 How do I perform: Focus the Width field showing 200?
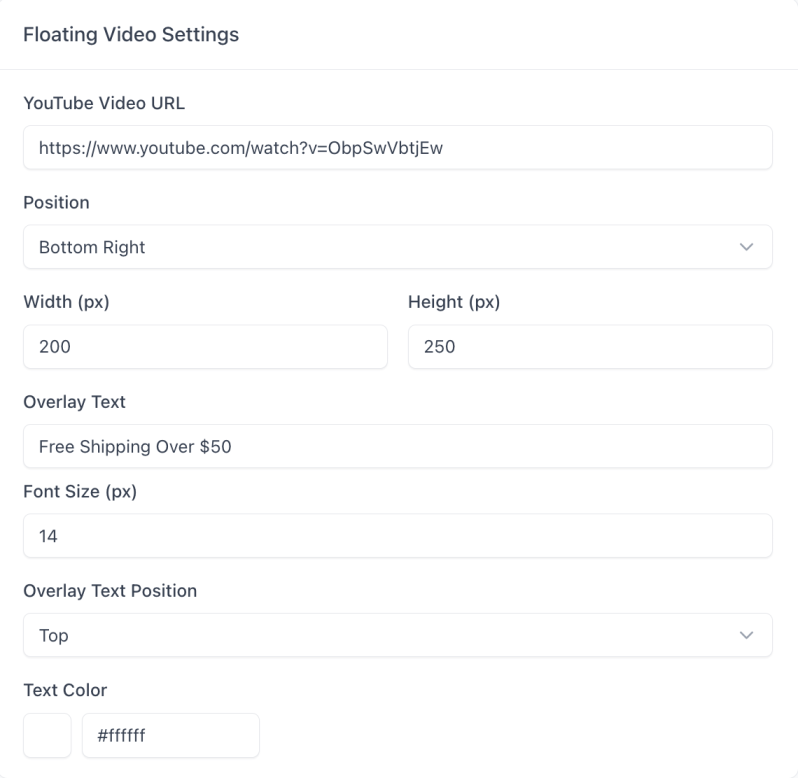(205, 347)
